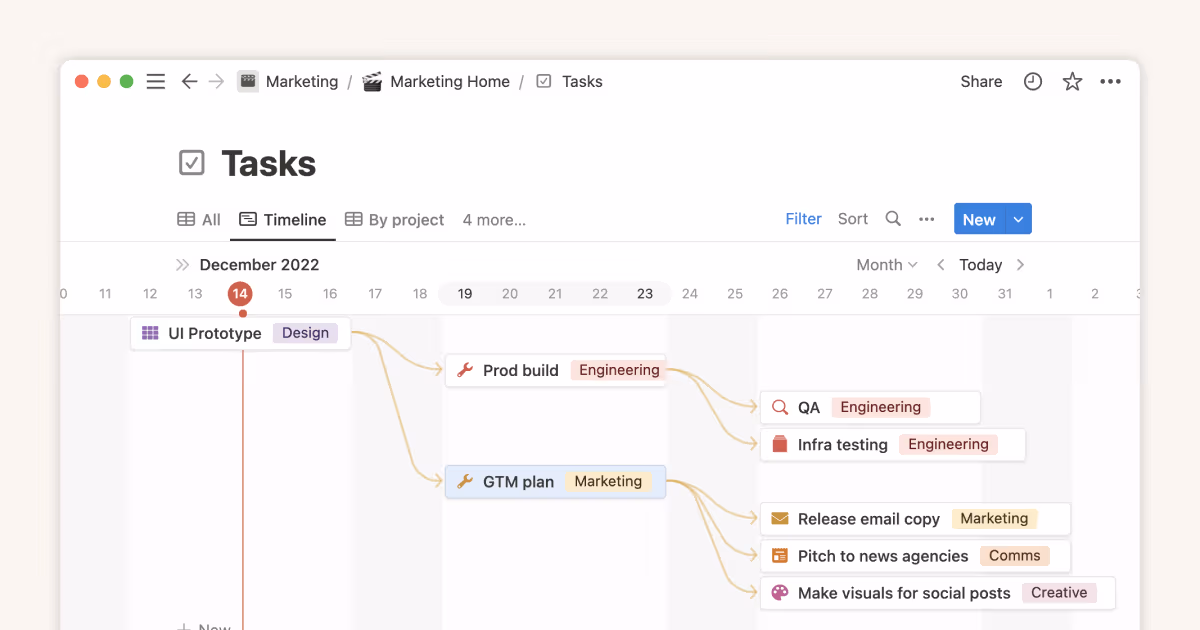Click the grid icon on UI Prototype card
The height and width of the screenshot is (630, 1200).
[x=150, y=332]
